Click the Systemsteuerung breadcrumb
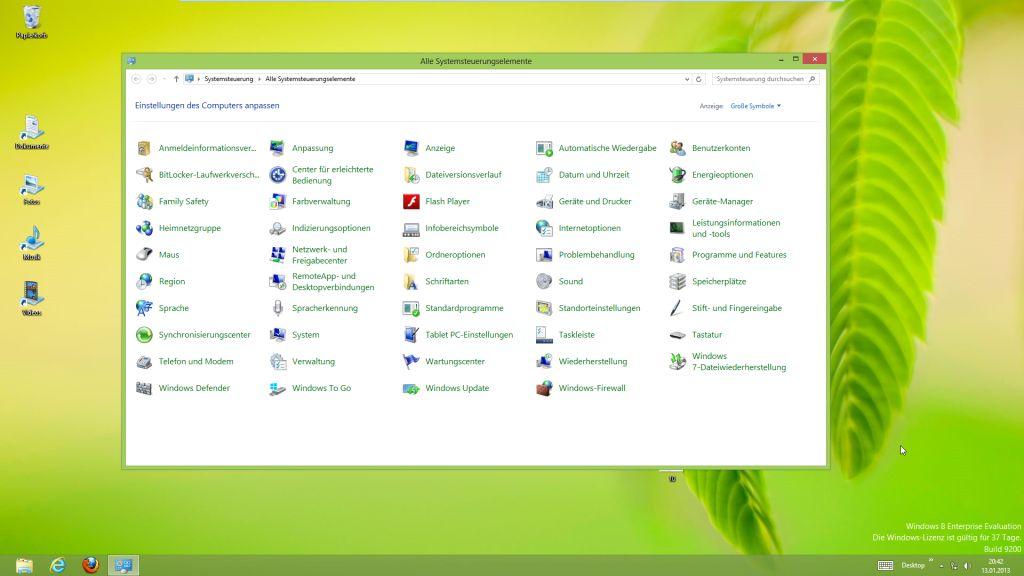 point(229,79)
